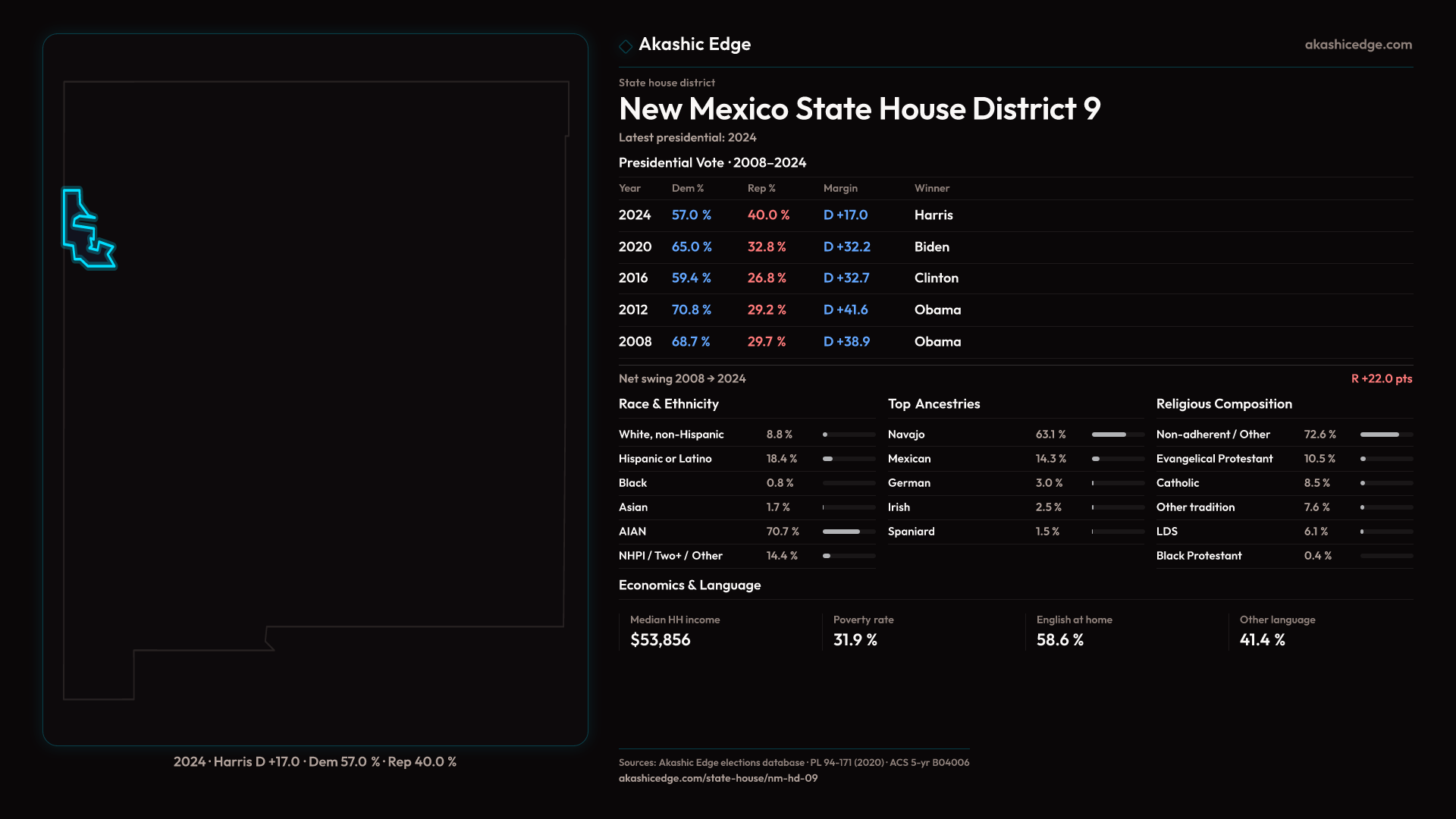
Task: Click the Net swing R +22.0 pts value
Action: point(1381,378)
